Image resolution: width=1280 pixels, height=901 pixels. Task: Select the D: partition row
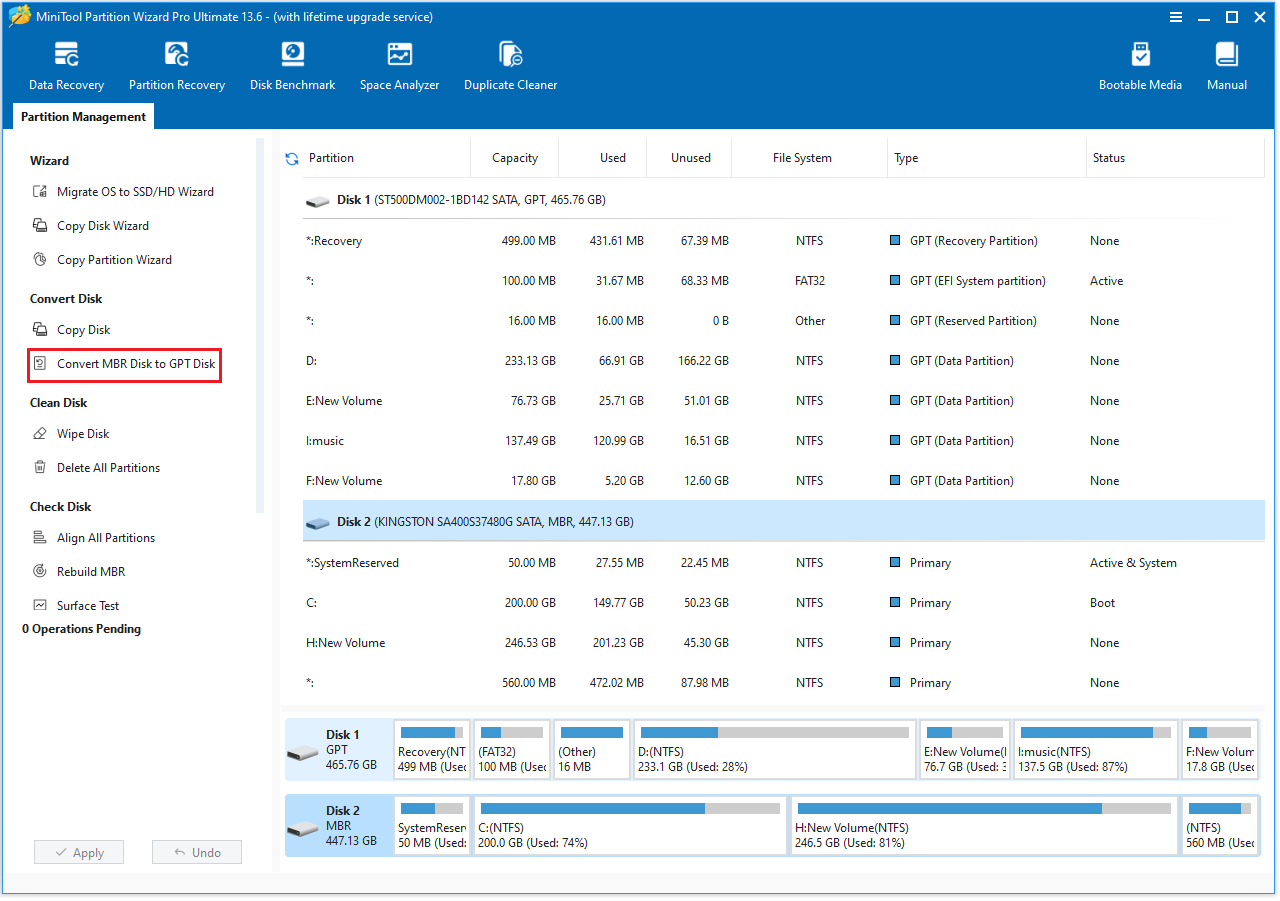tap(783, 361)
